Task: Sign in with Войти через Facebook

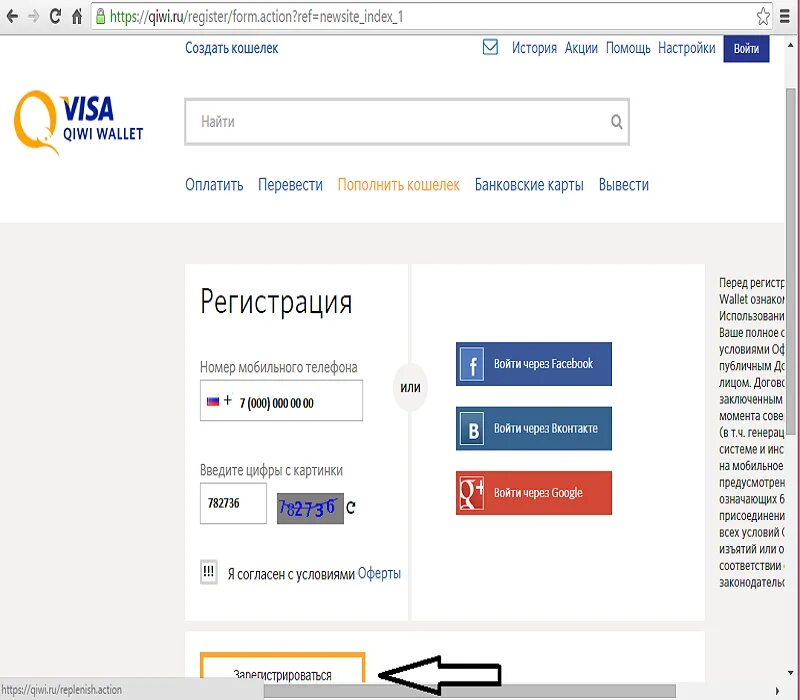Action: click(x=534, y=364)
